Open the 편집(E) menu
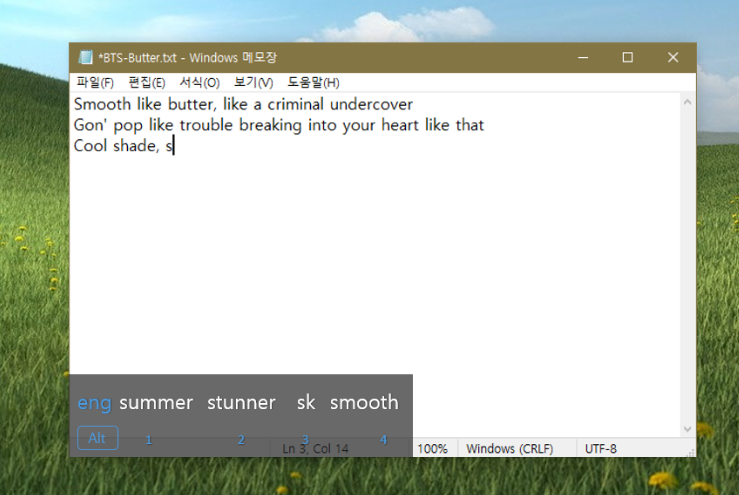The image size is (739, 495). pyautogui.click(x=147, y=82)
